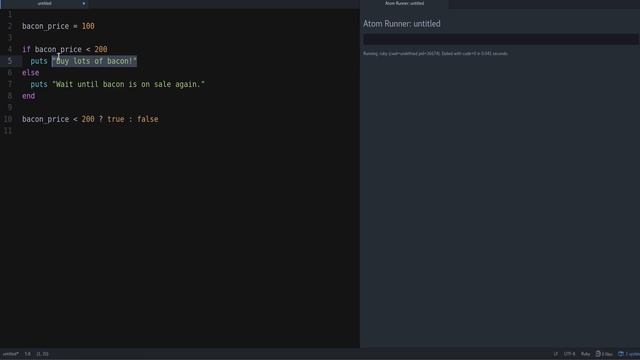Click the modified dot on untitled tab

pyautogui.click(x=84, y=4)
